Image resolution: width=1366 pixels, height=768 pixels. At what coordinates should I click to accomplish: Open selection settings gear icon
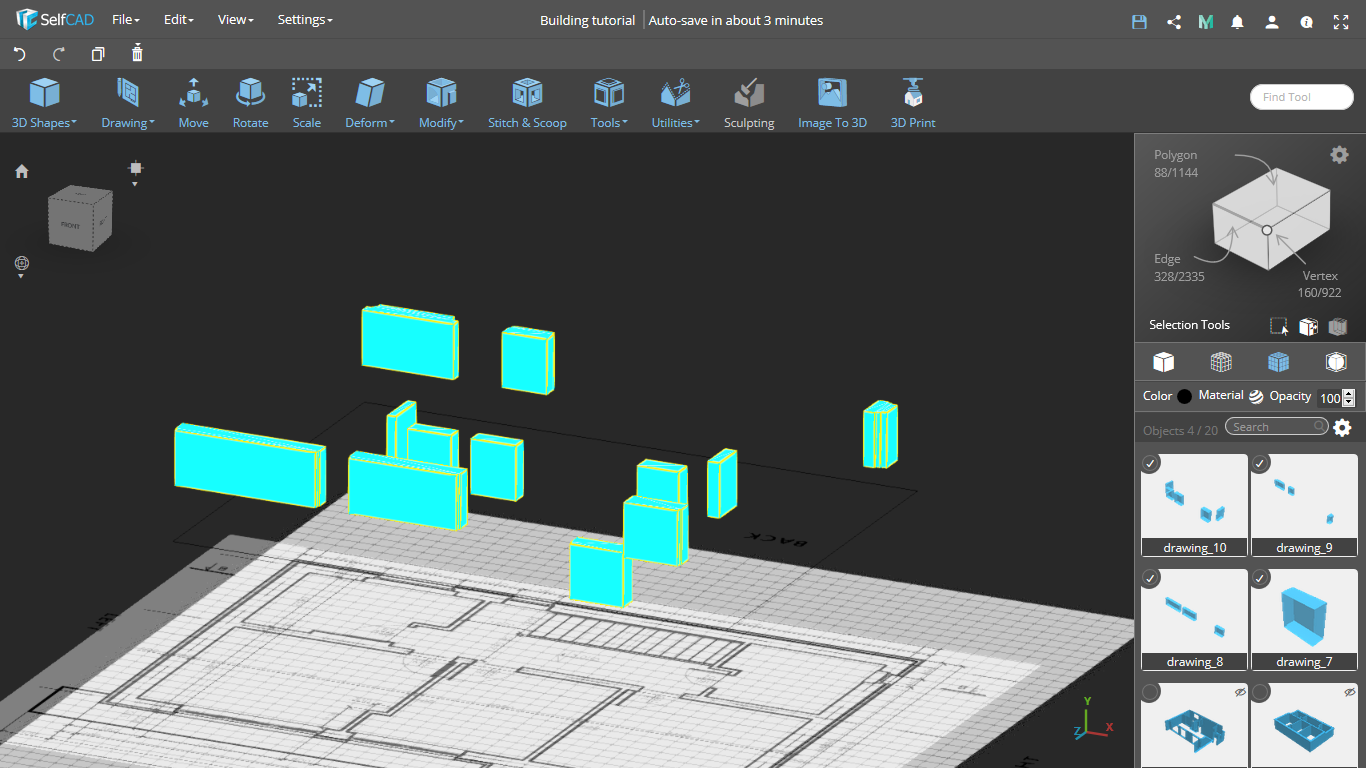[1339, 154]
